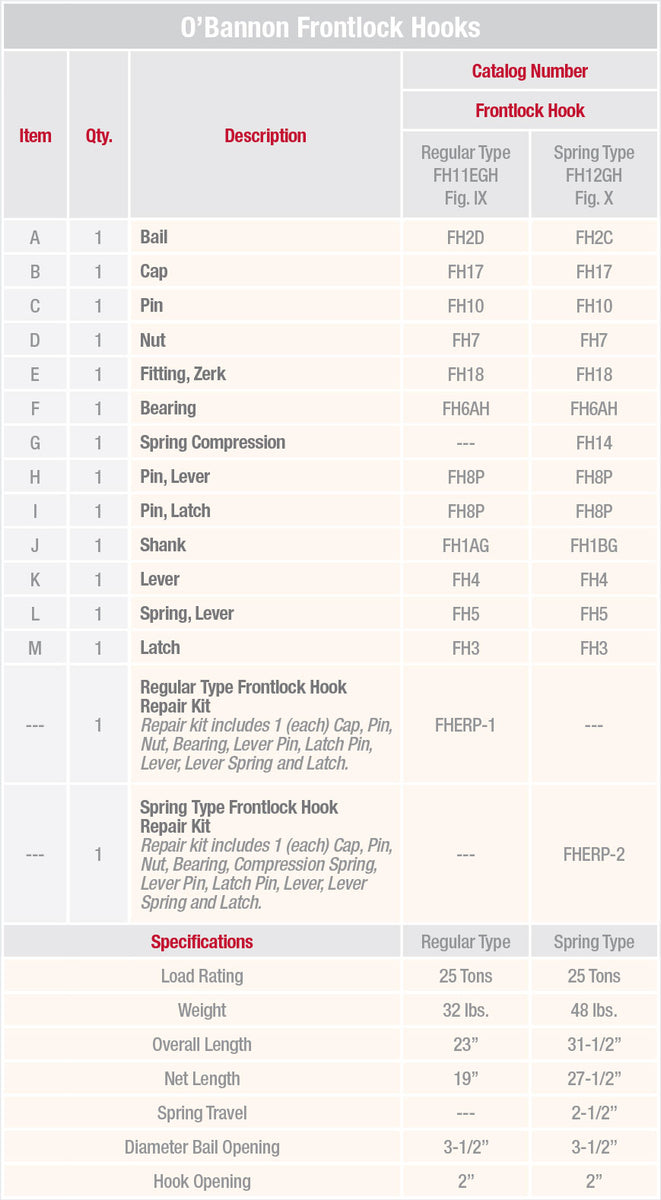This screenshot has height=1200, width=661.
Task: Click the Bail description cell
Action: pos(154,237)
